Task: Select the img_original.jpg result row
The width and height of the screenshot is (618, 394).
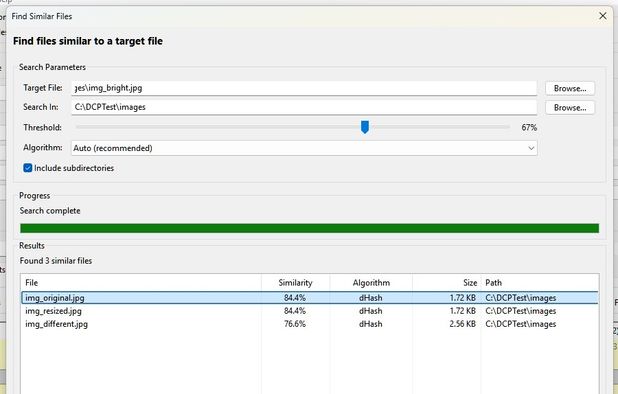Action: pos(309,298)
